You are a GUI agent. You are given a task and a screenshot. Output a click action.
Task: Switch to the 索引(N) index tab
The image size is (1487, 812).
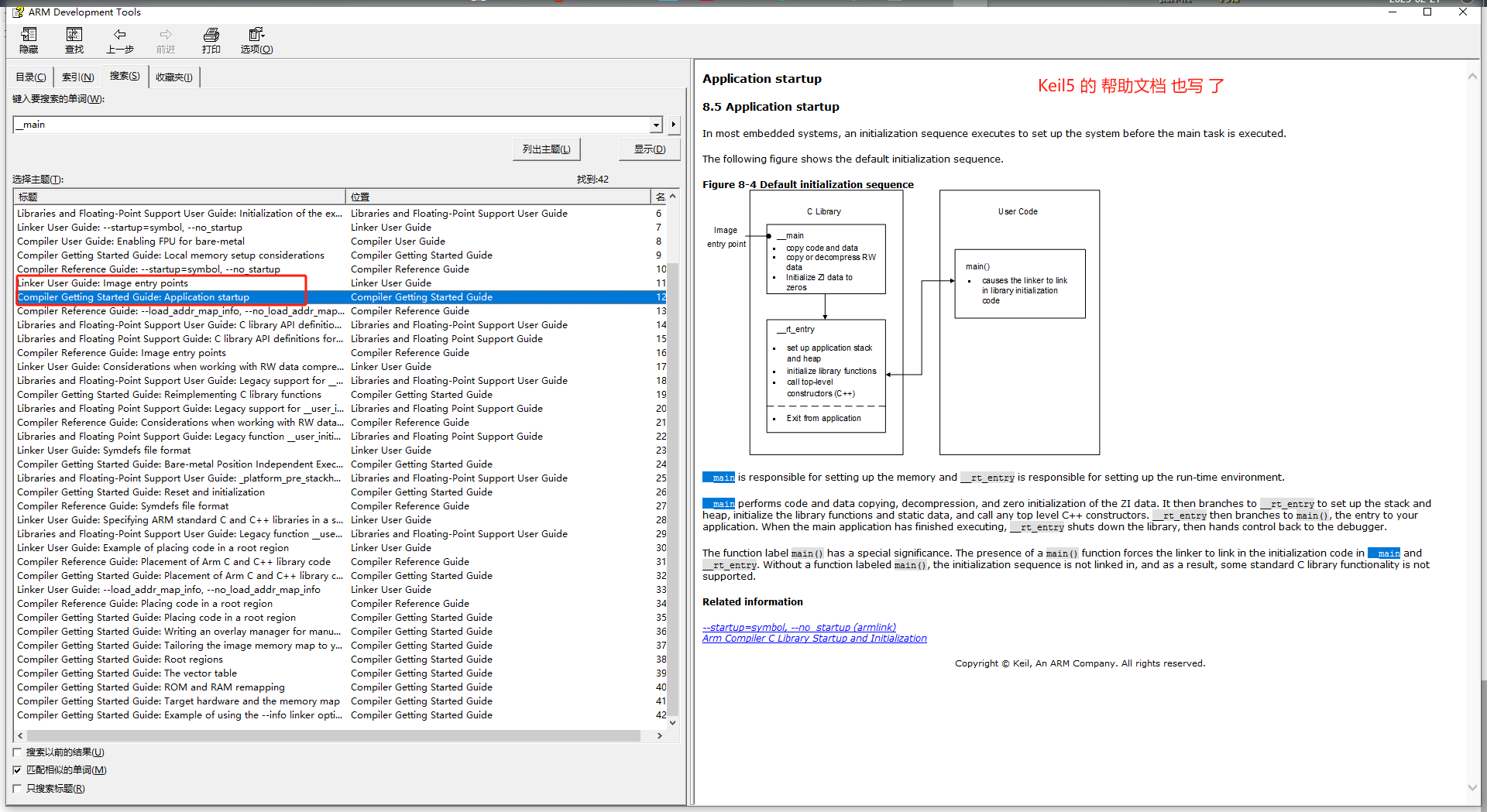(77, 77)
